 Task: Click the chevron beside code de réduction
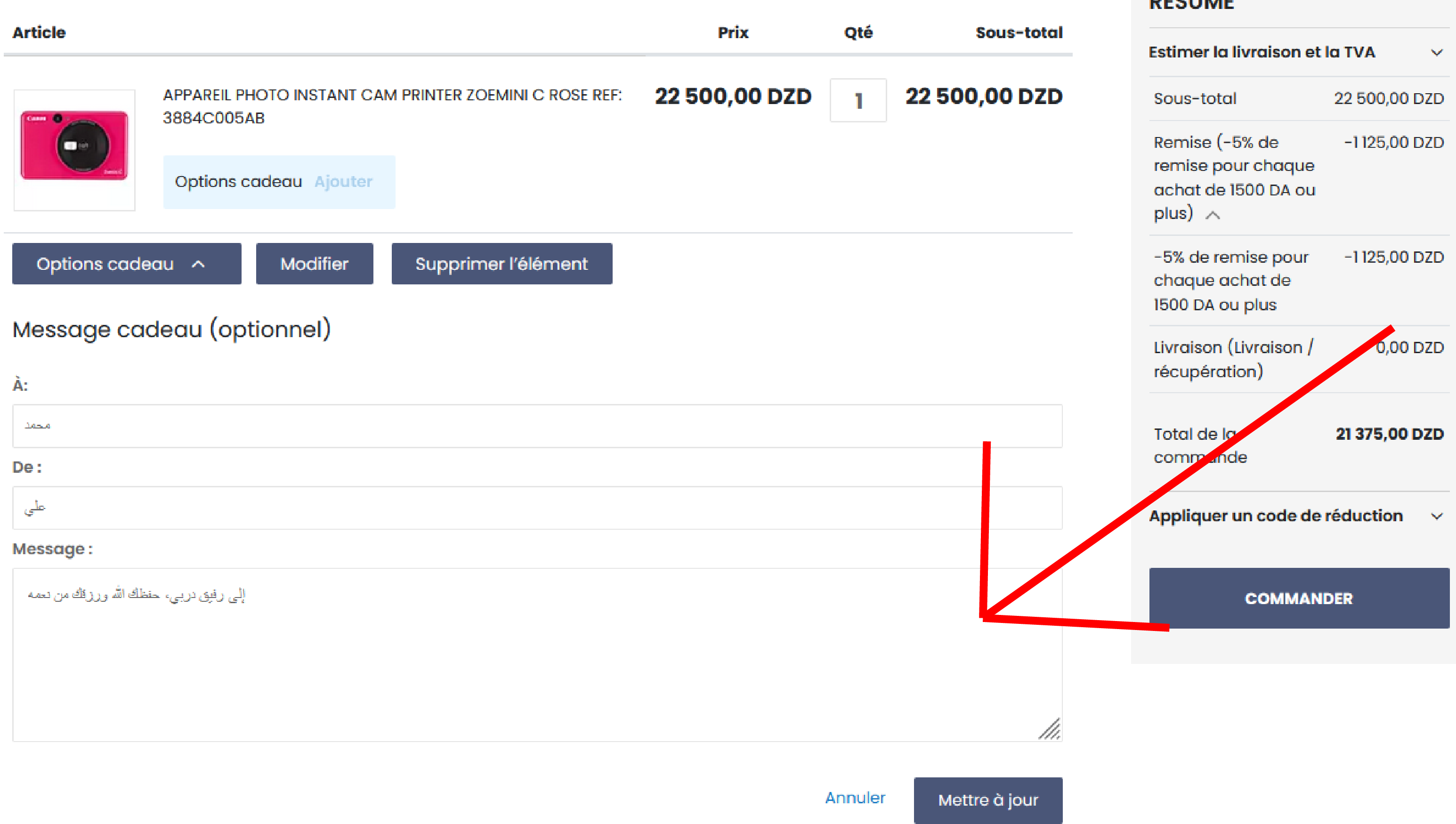tap(1436, 516)
